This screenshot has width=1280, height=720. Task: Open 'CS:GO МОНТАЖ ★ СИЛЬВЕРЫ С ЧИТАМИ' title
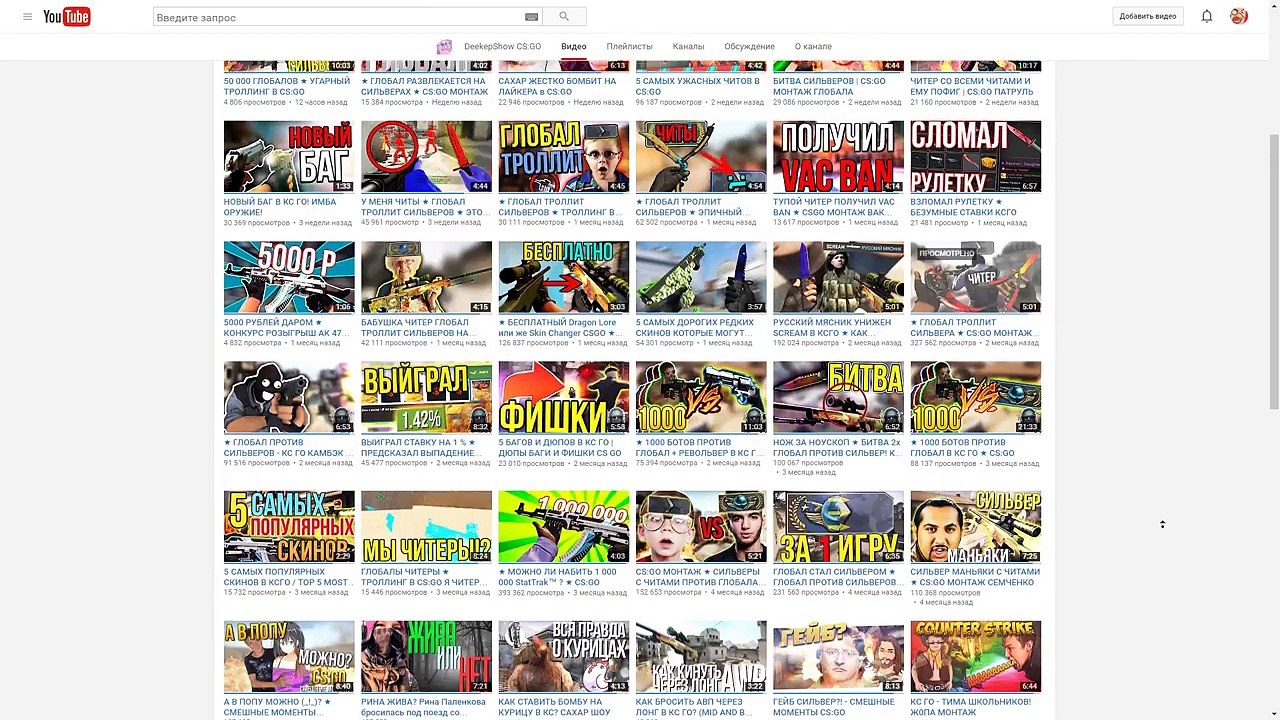click(x=700, y=577)
